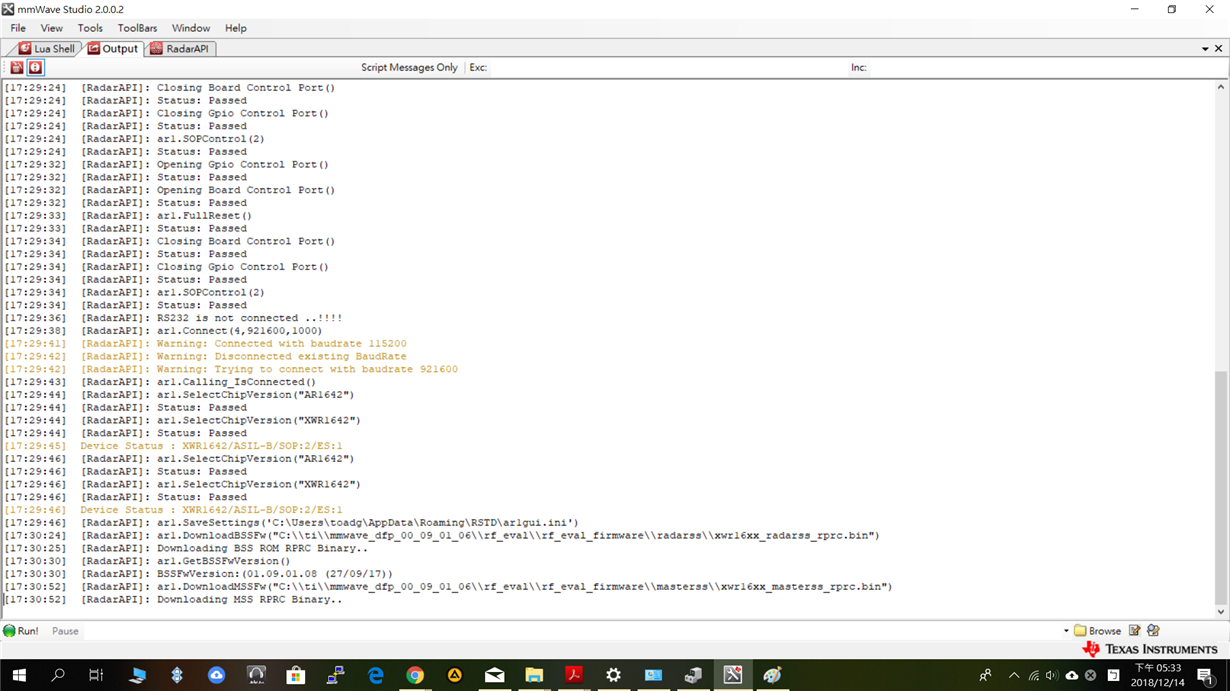1230x691 pixels.
Task: Click the ar1.FullReset() log line
Action: coord(128,215)
